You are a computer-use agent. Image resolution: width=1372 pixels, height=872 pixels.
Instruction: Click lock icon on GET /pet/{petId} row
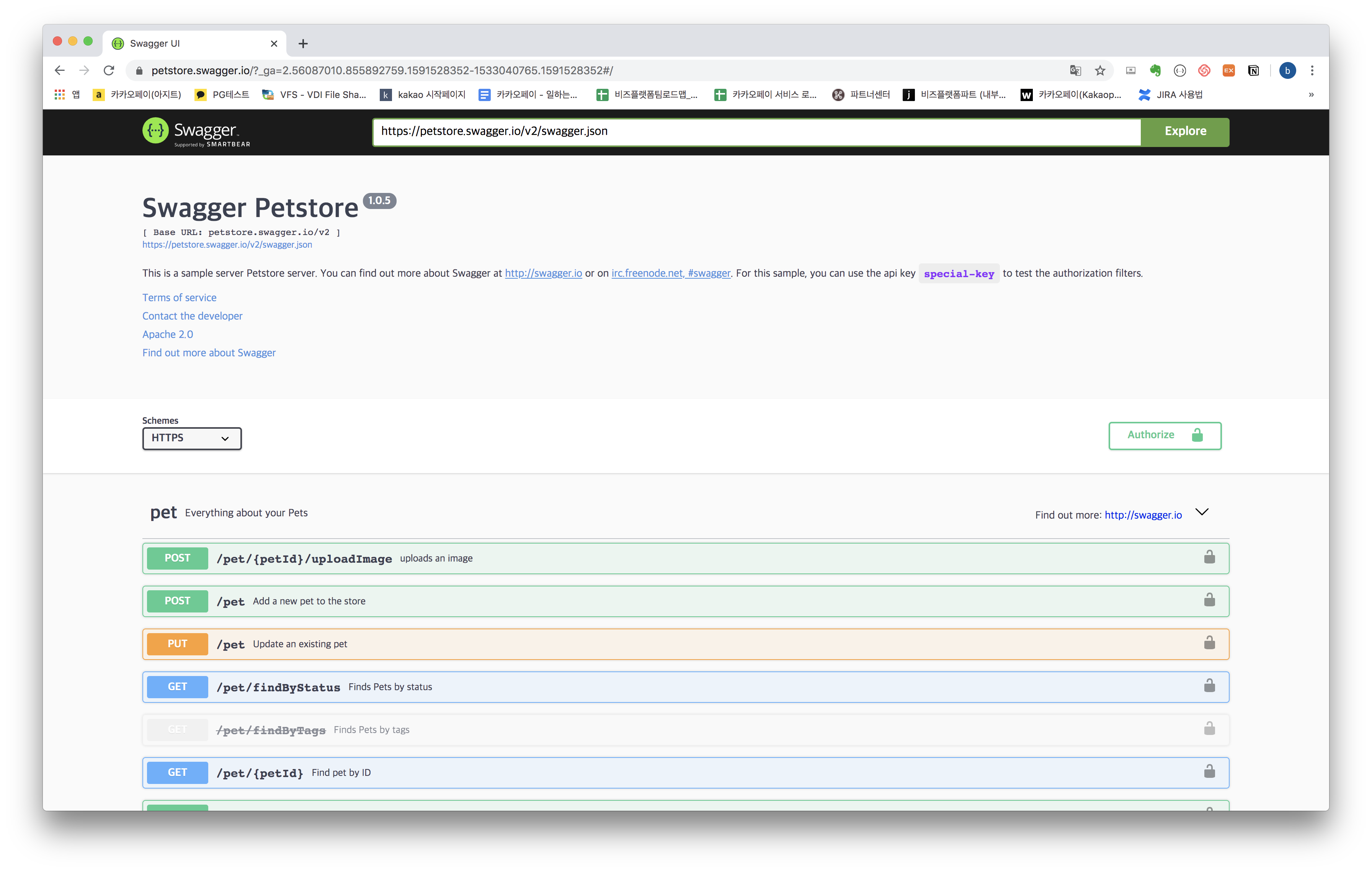click(1209, 772)
